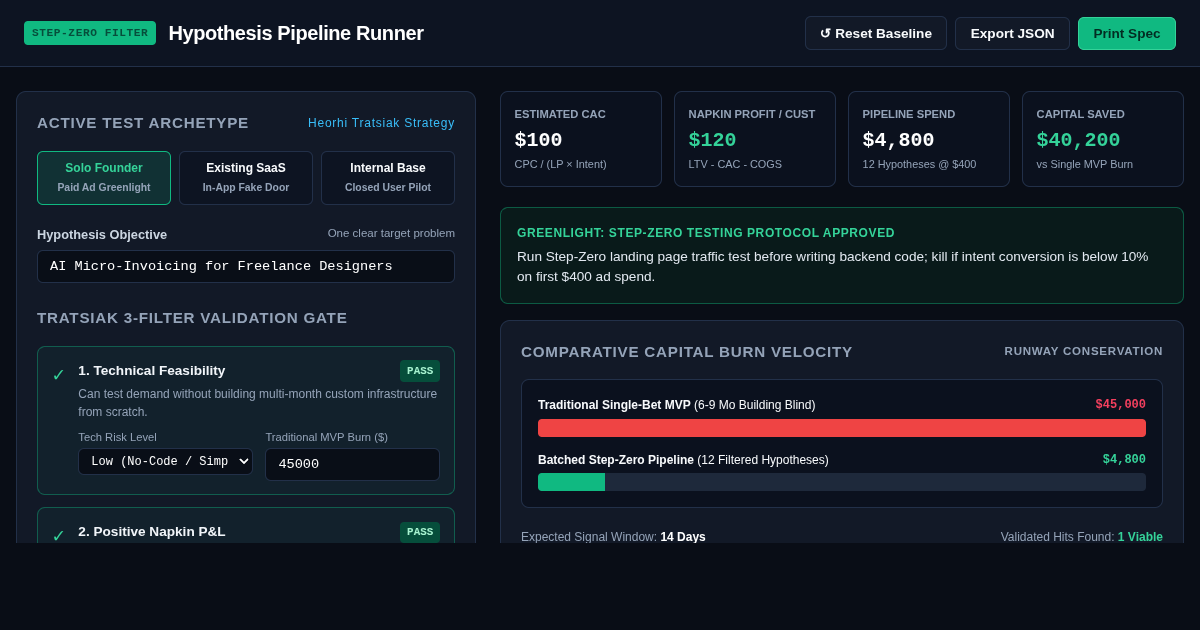Screen dimensions: 1200x630
Task: Edit the Traditional MVP Burn field
Action: [x=352, y=464]
